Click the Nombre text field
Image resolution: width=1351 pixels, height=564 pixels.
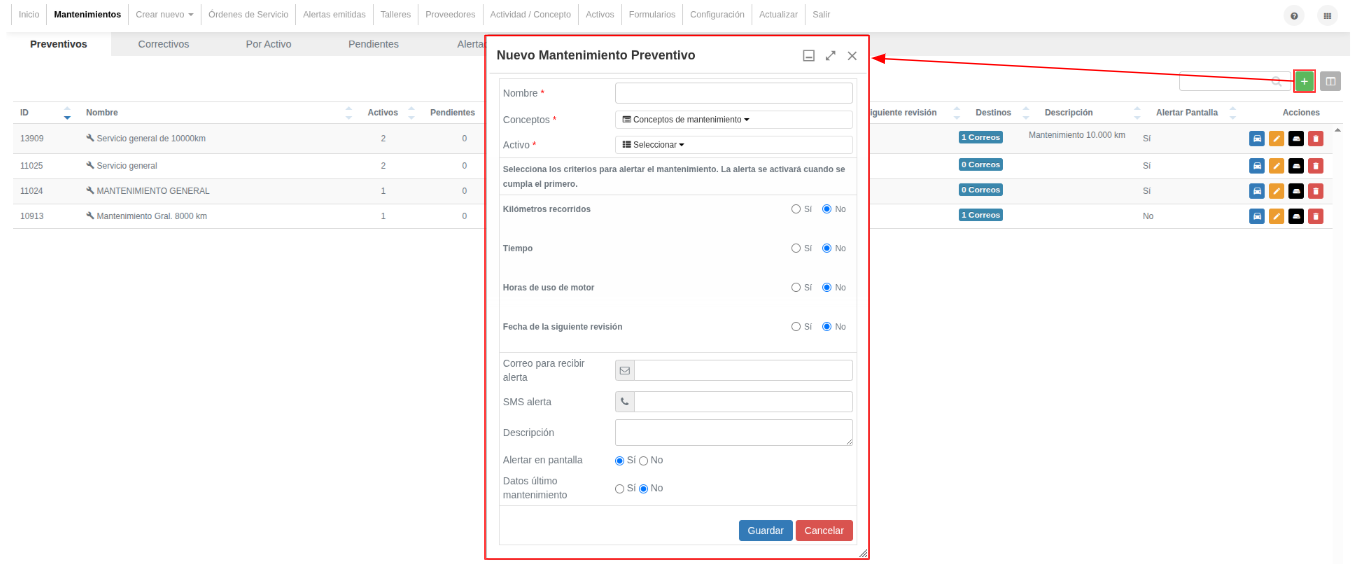[734, 93]
